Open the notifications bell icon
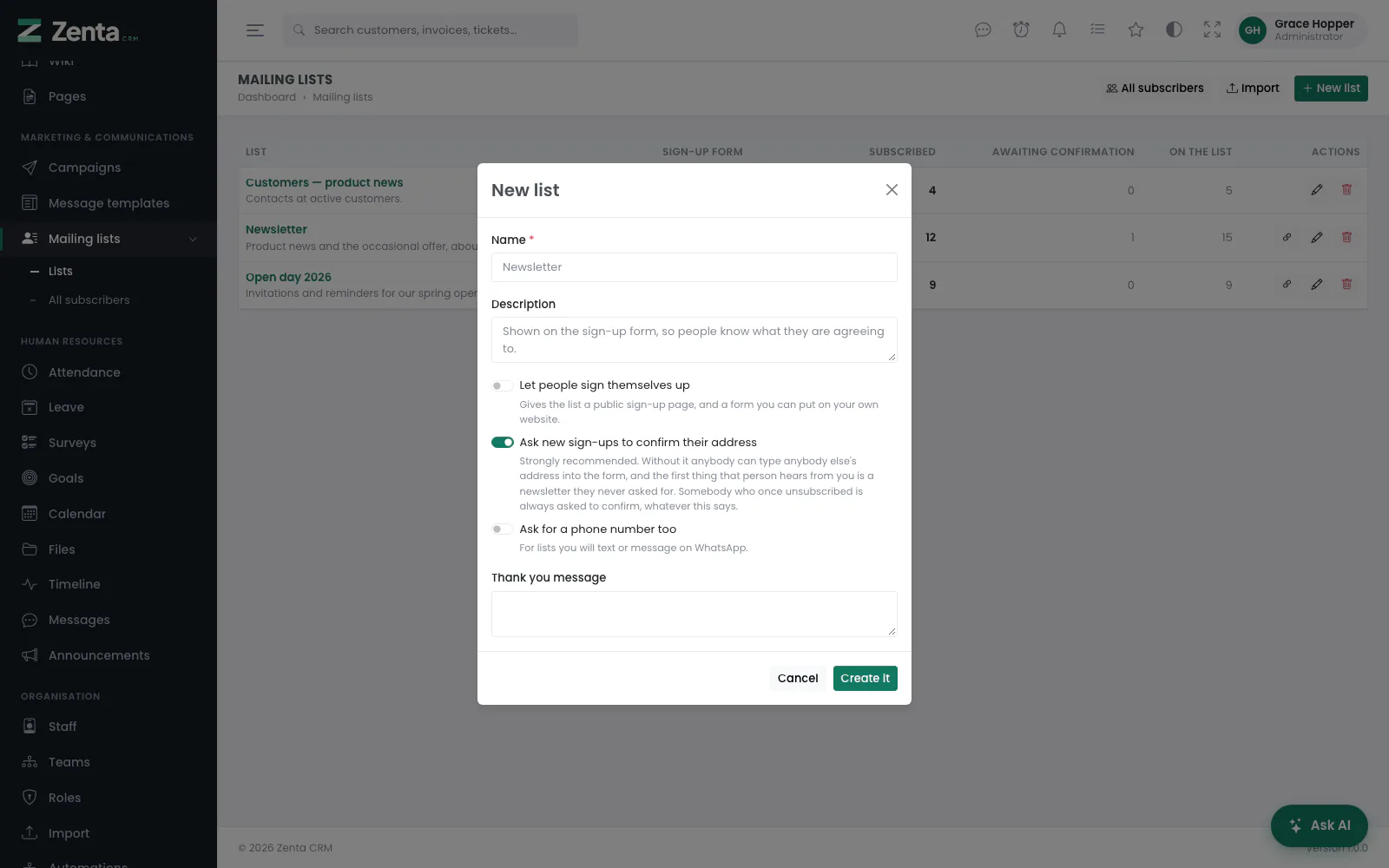The width and height of the screenshot is (1389, 868). 1059,30
